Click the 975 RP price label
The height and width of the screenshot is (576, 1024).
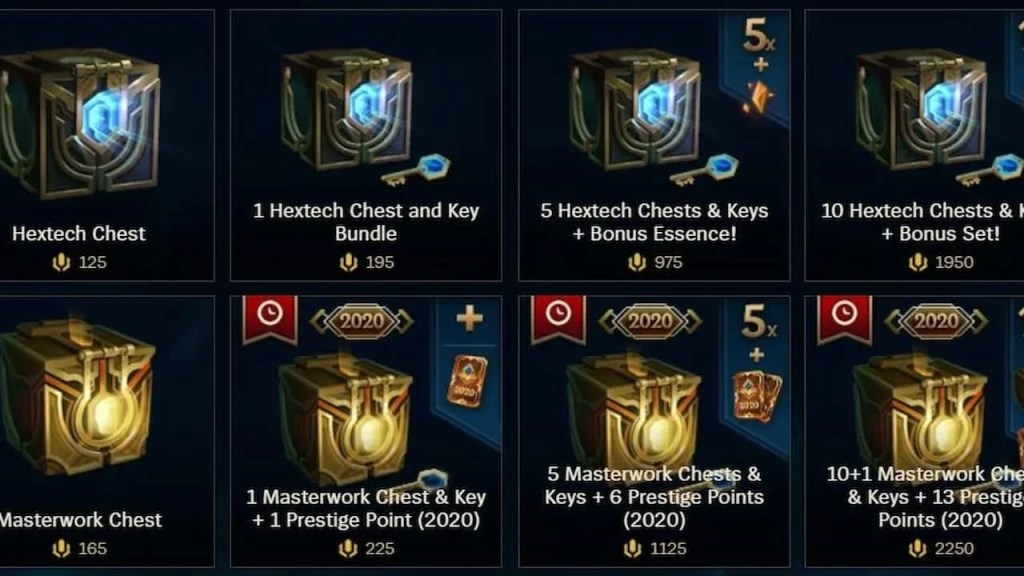coord(655,263)
